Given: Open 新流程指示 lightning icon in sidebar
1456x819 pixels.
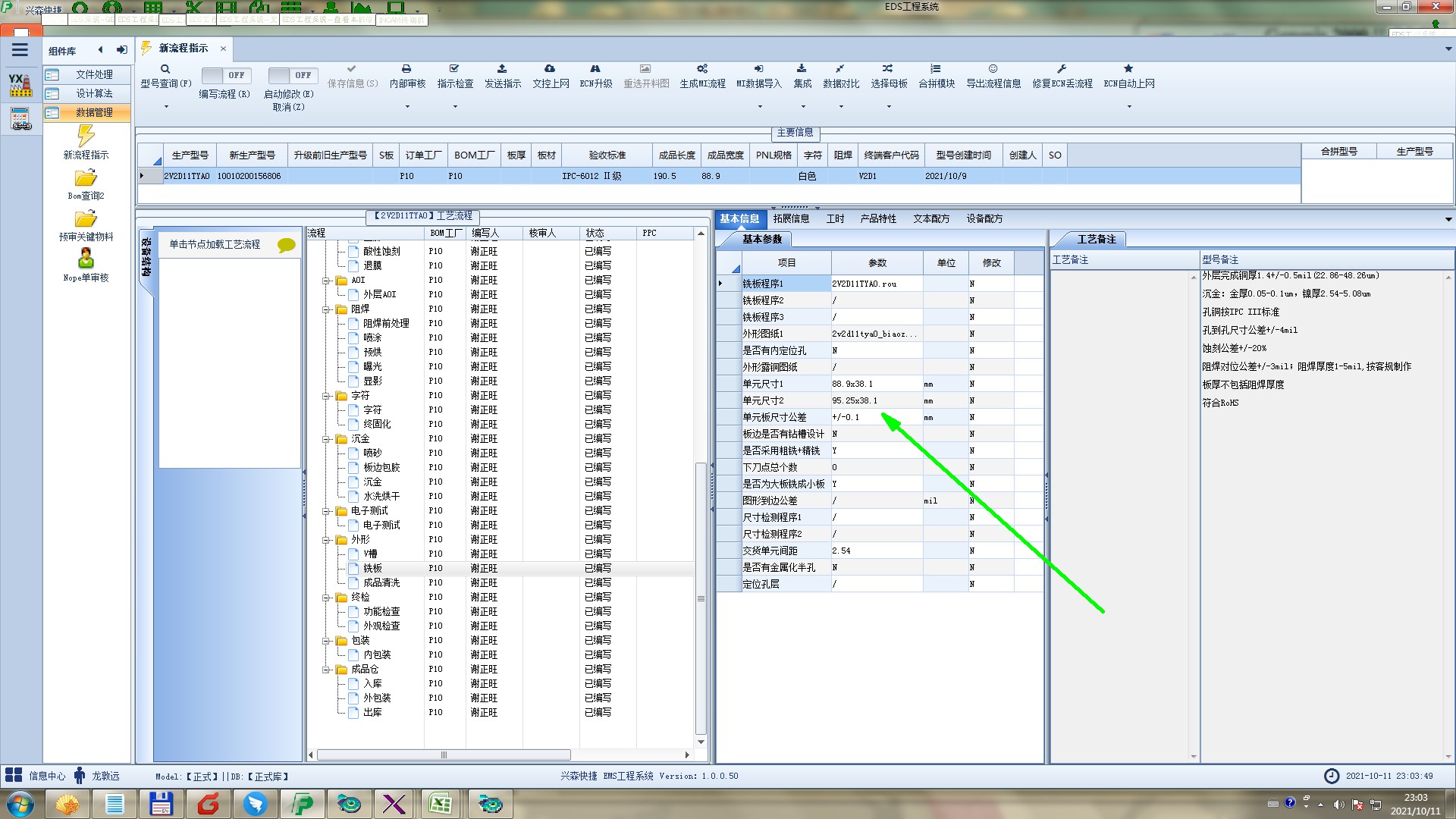Looking at the screenshot, I should pos(86,136).
